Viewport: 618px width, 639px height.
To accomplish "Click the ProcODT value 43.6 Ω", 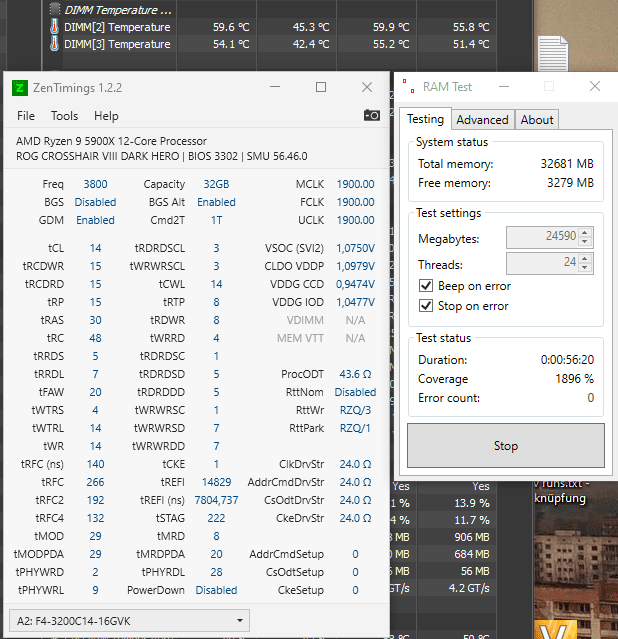I will [355, 374].
